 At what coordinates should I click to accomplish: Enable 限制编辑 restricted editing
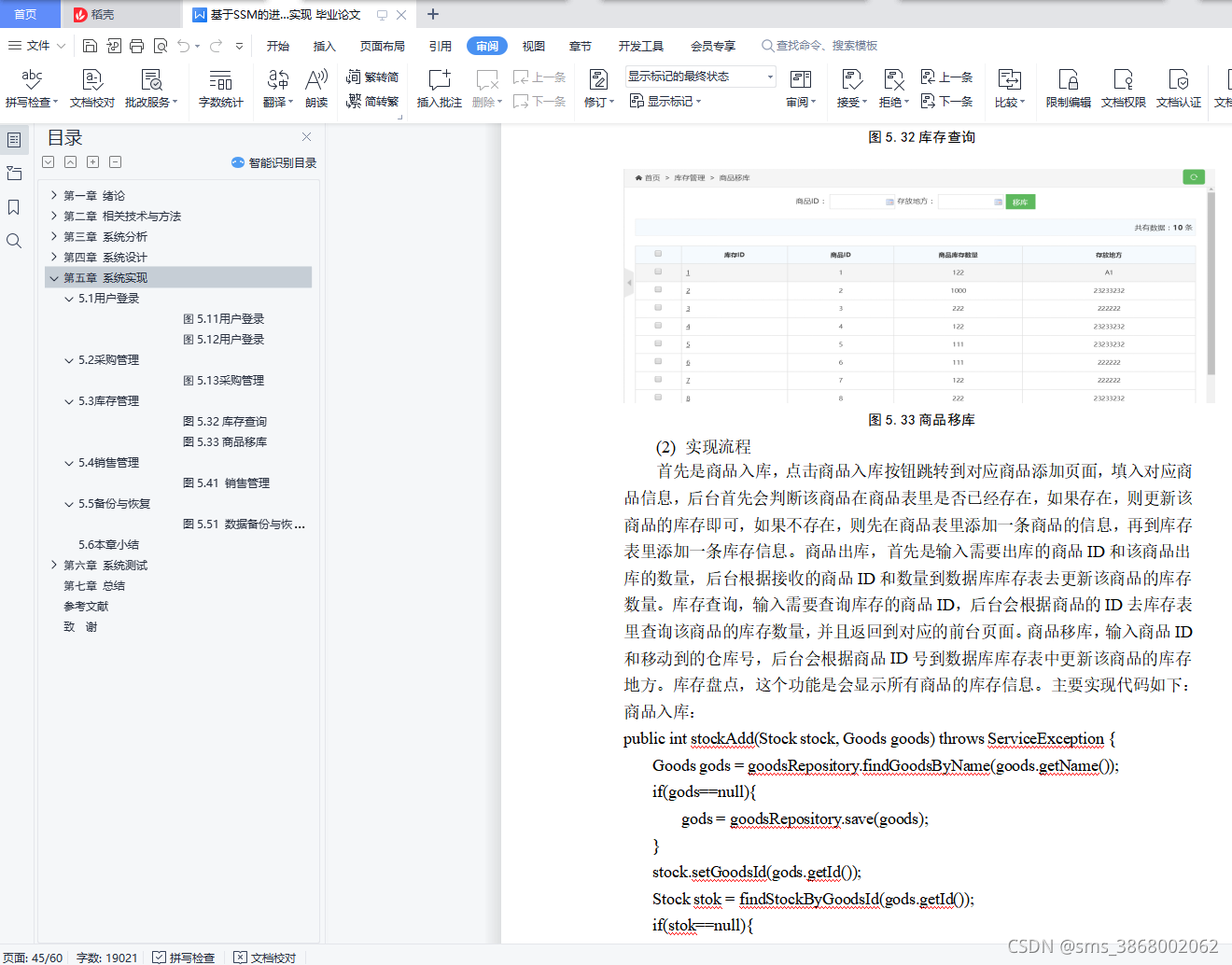point(1070,89)
